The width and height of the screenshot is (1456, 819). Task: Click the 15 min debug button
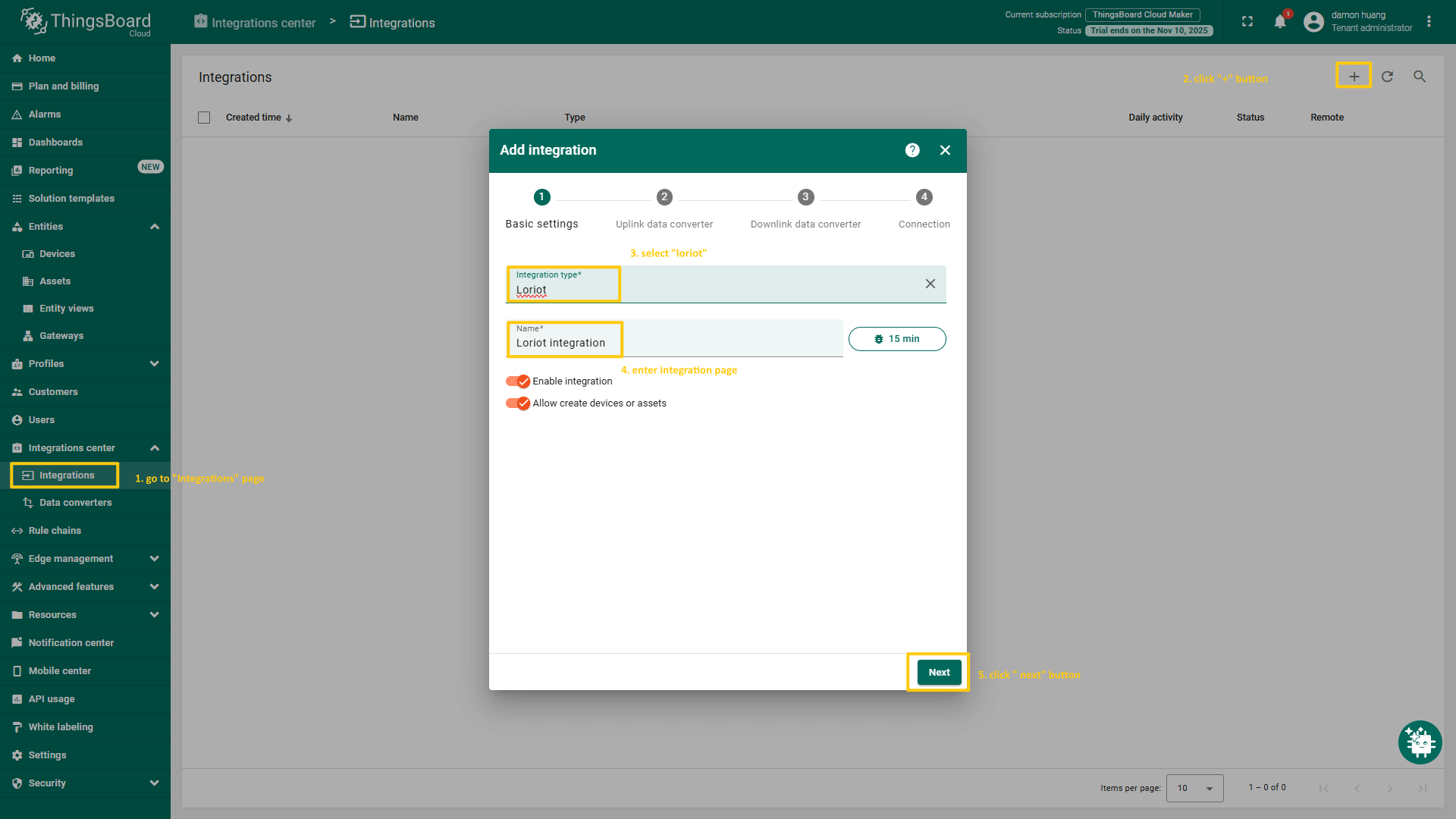pyautogui.click(x=896, y=339)
